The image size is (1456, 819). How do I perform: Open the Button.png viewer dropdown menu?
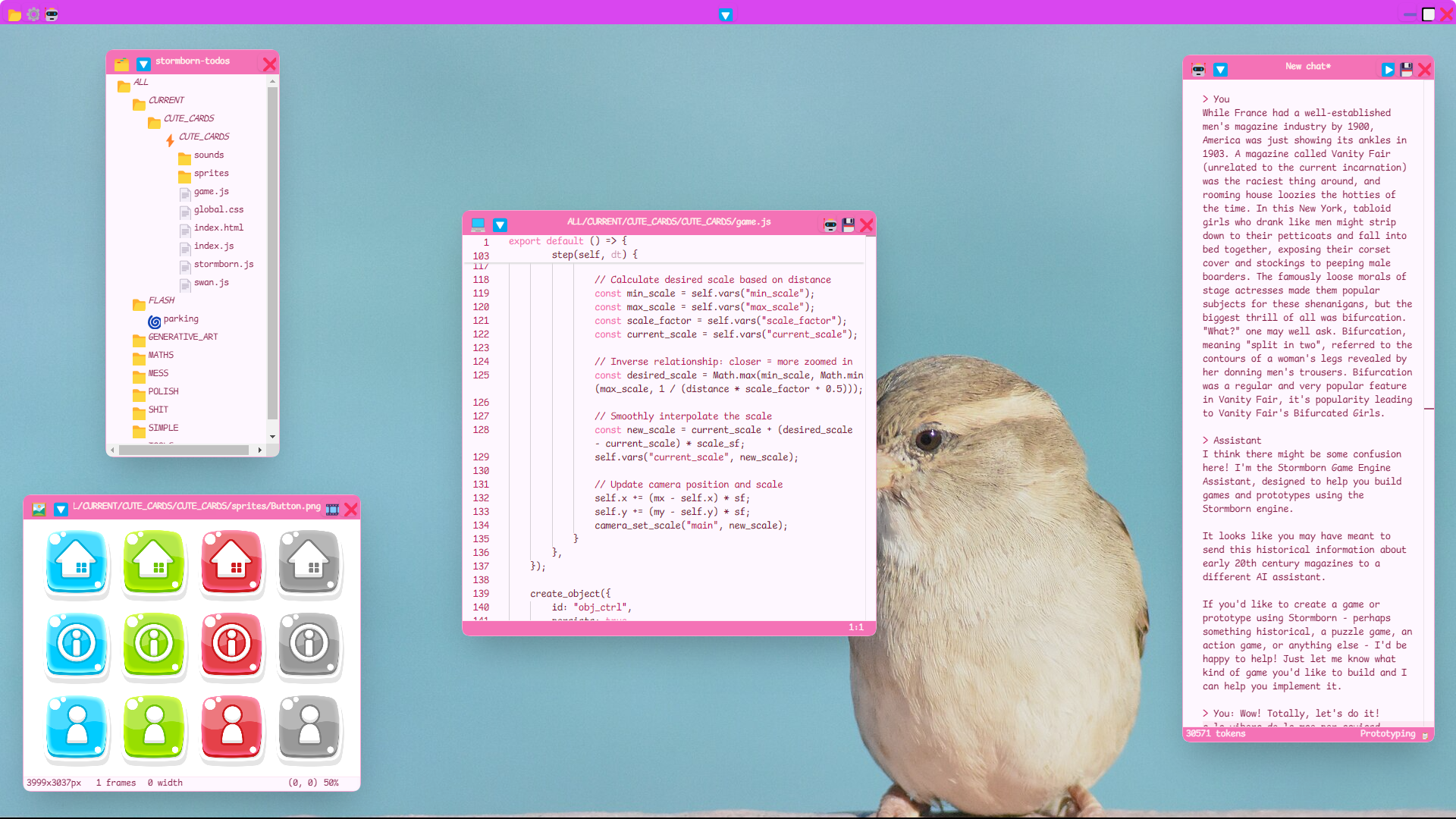pyautogui.click(x=61, y=510)
